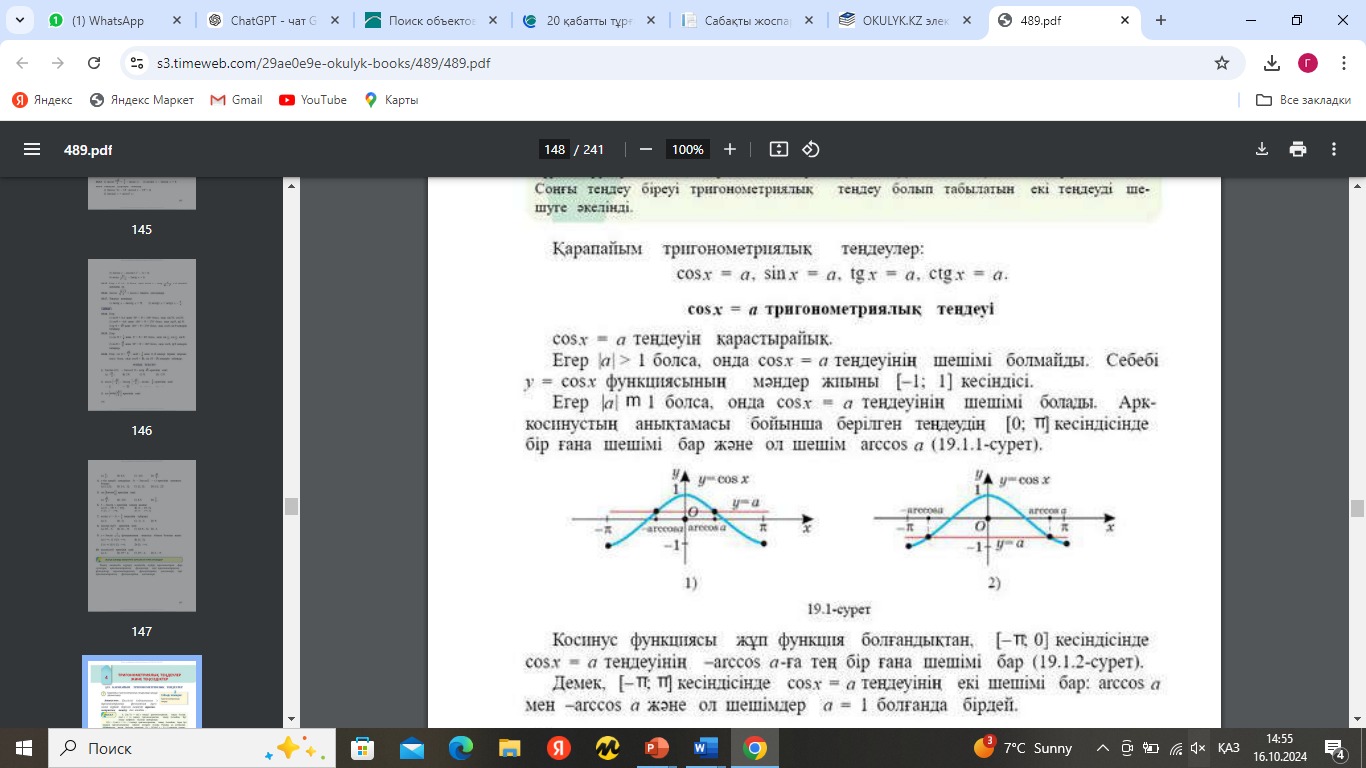
Task: Go back to previous page in browser
Action: point(22,63)
